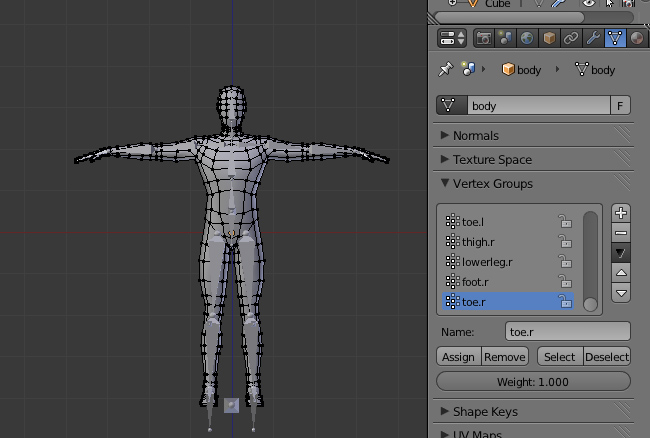
Task: Lock the toe.r vertex group
Action: tap(565, 301)
